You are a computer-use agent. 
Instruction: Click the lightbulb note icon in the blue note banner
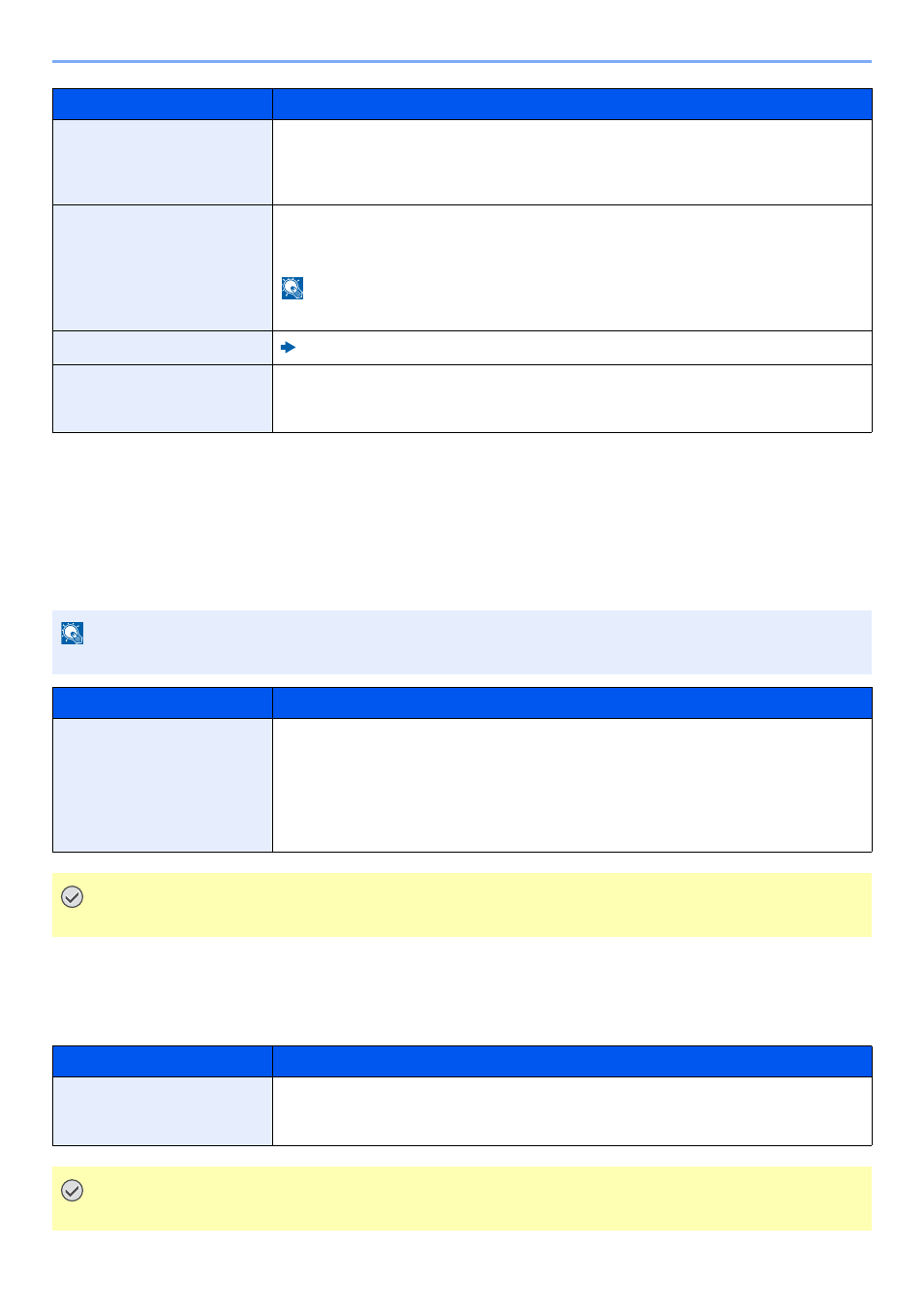click(x=73, y=633)
